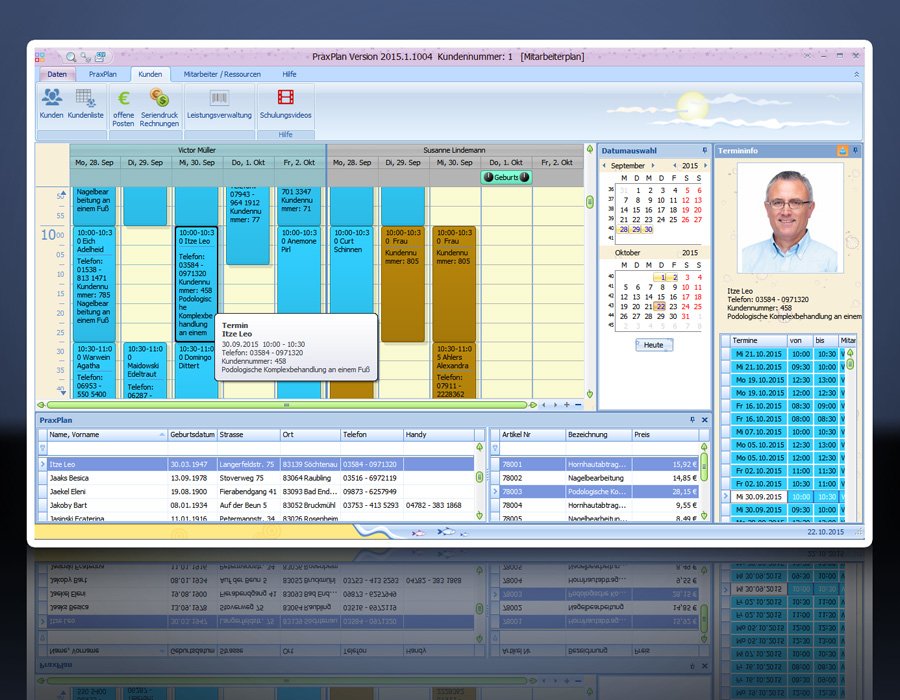Go to next year after 2015
Screen dimensions: 900x700
coord(705,165)
